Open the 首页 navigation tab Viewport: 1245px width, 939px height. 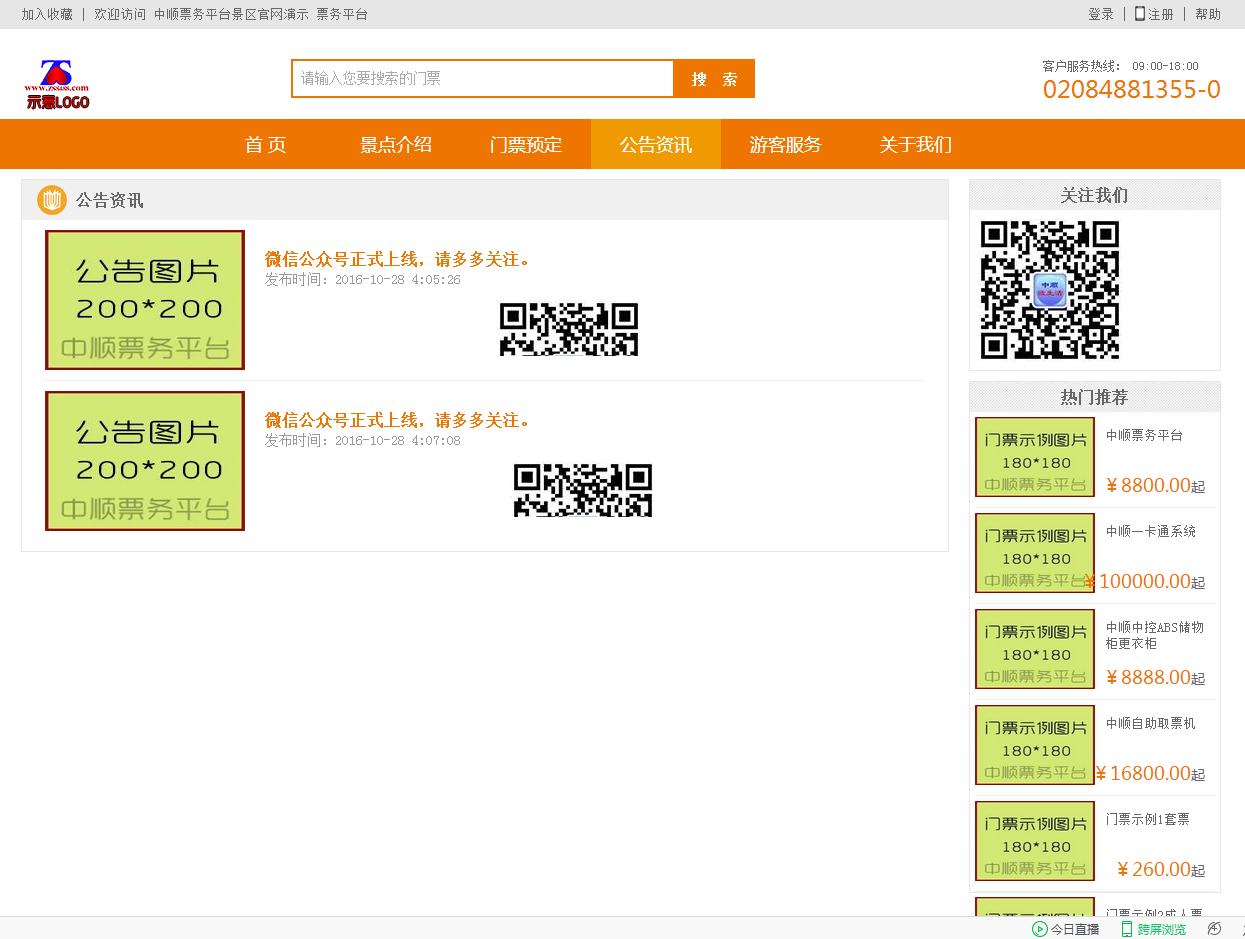click(x=265, y=144)
